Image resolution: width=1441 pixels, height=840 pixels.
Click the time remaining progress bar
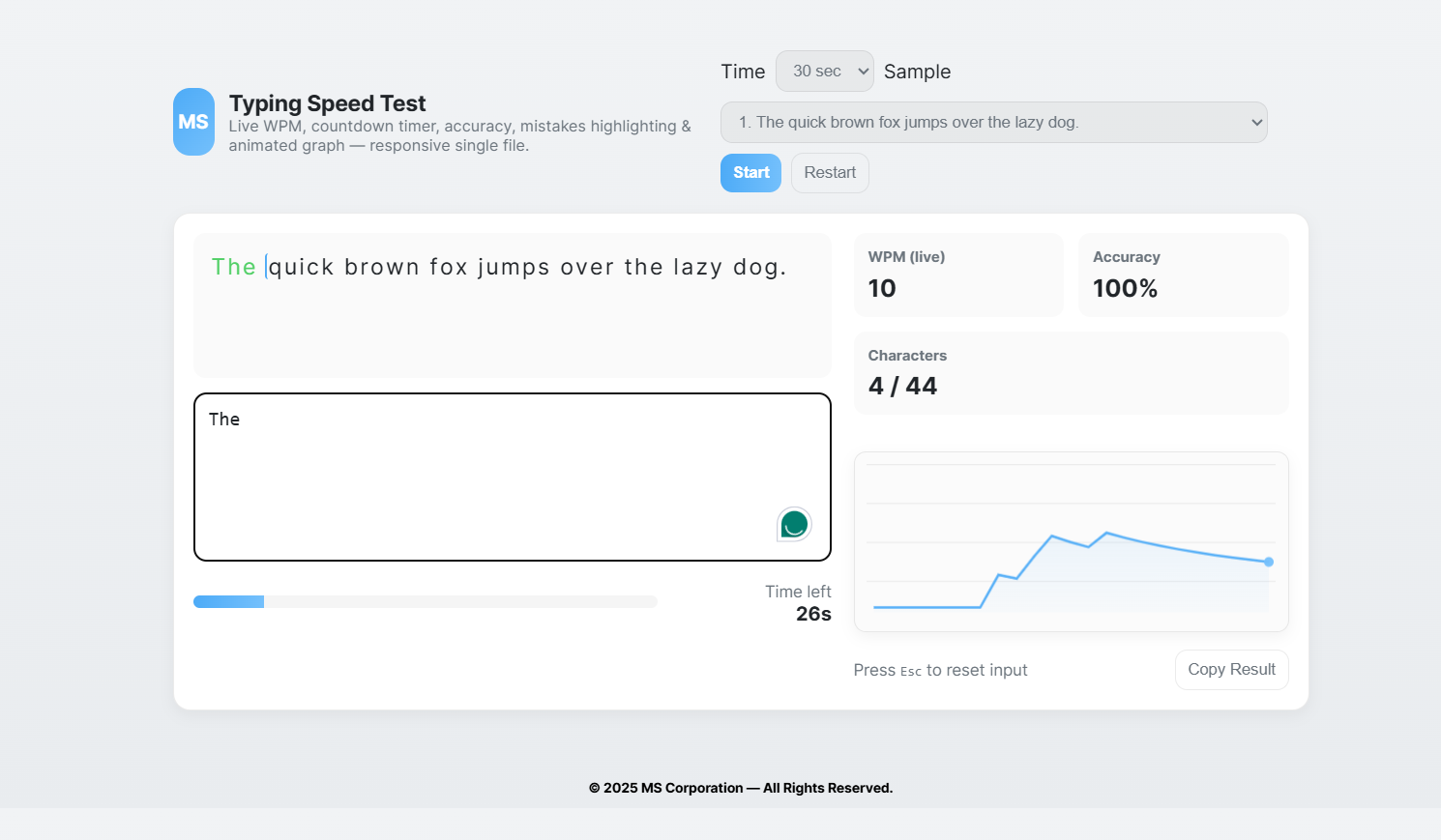point(425,602)
